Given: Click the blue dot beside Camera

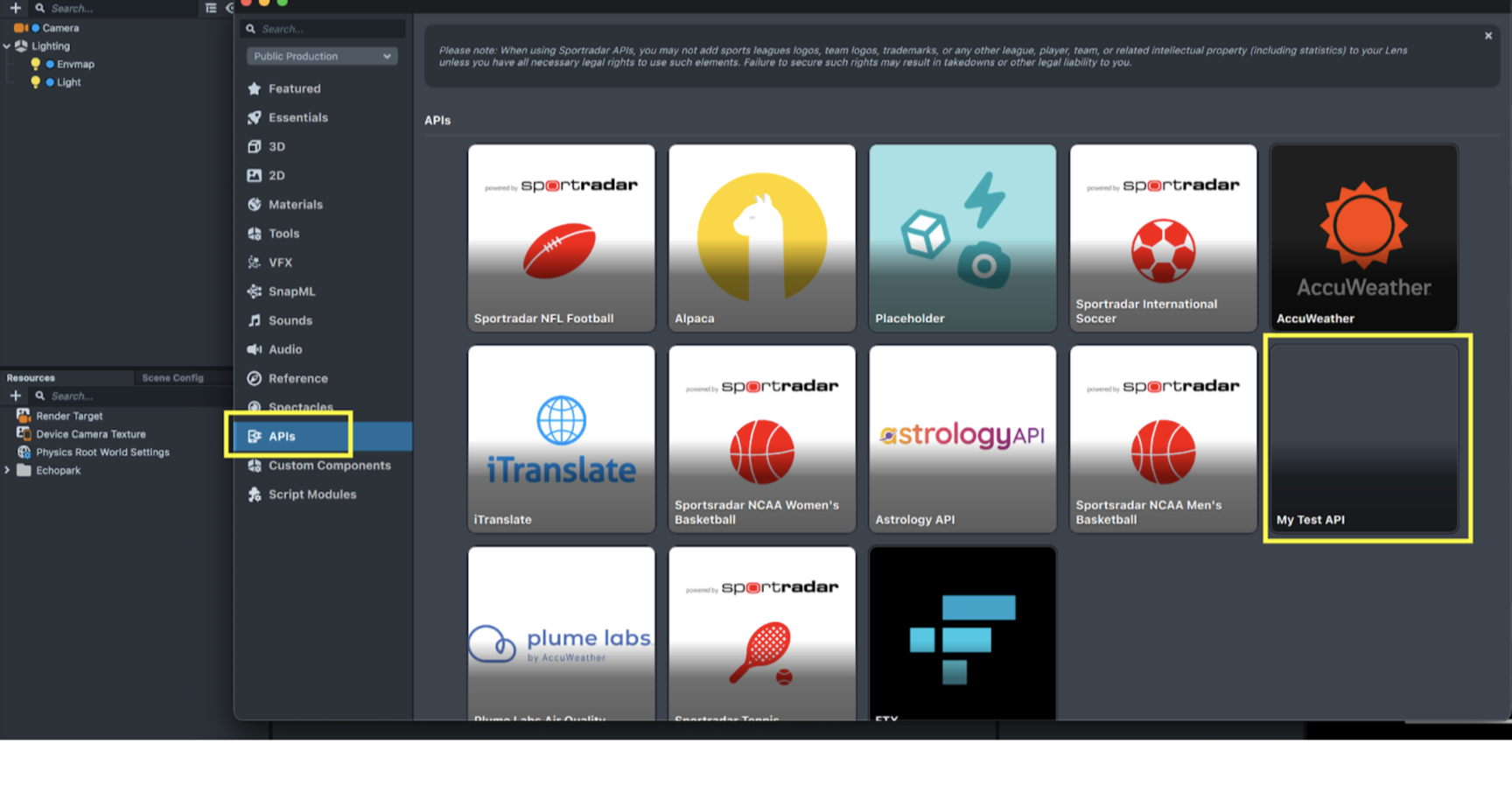Looking at the screenshot, I should (x=36, y=28).
